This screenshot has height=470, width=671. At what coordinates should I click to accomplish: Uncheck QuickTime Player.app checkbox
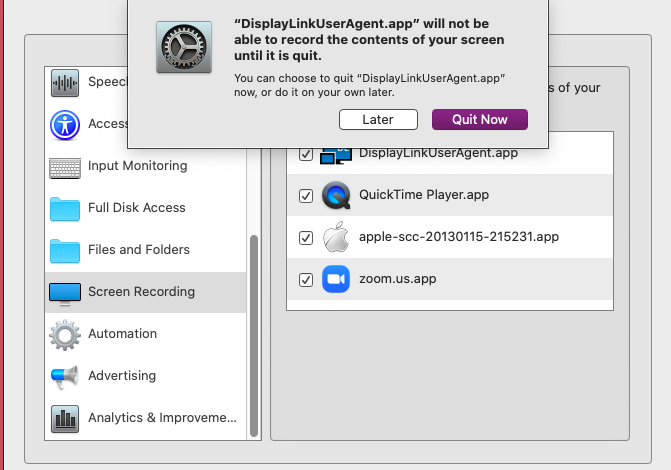point(306,196)
